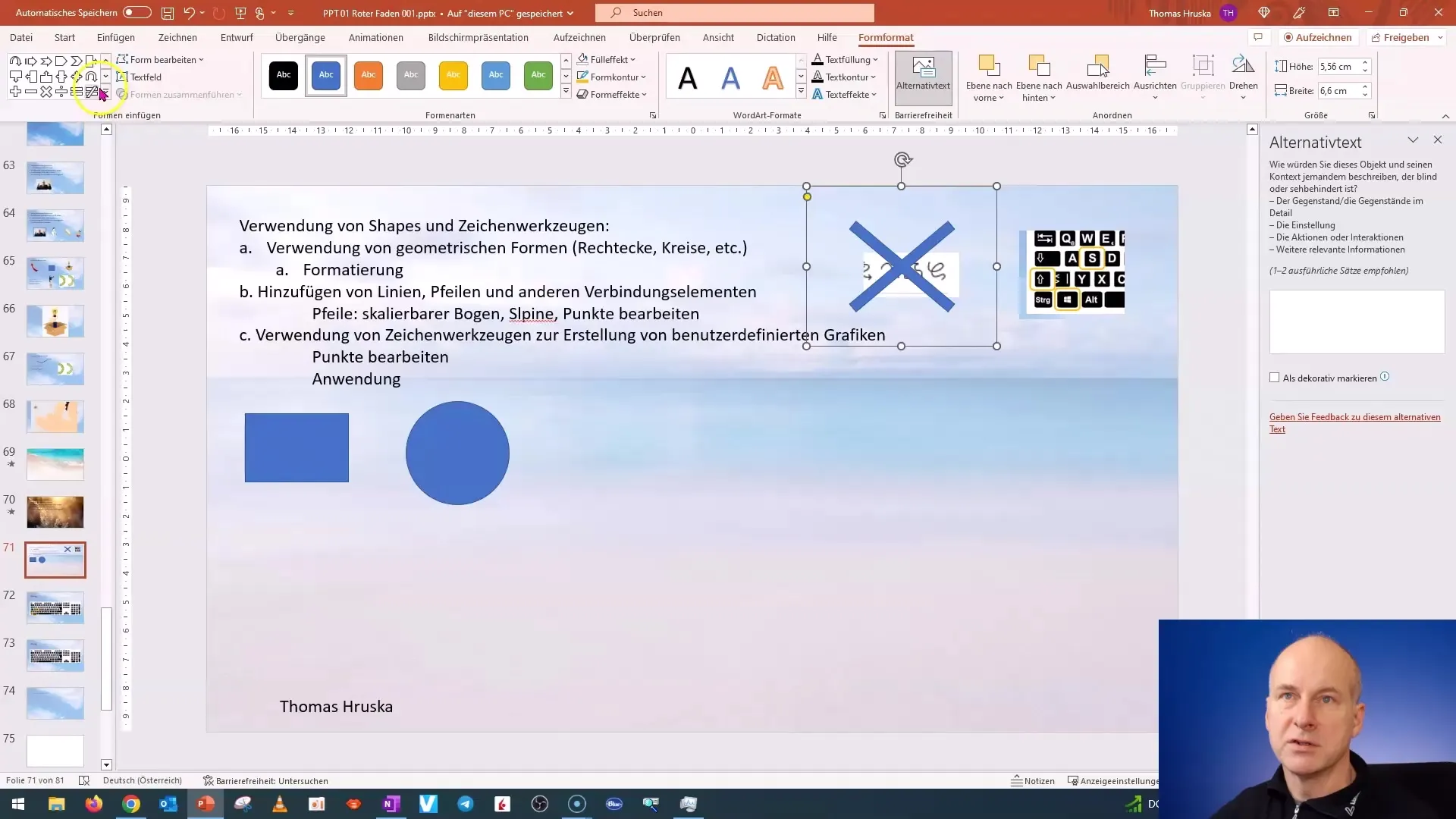Choose the black WordArt A style
This screenshot has height=819, width=1456.
point(687,77)
